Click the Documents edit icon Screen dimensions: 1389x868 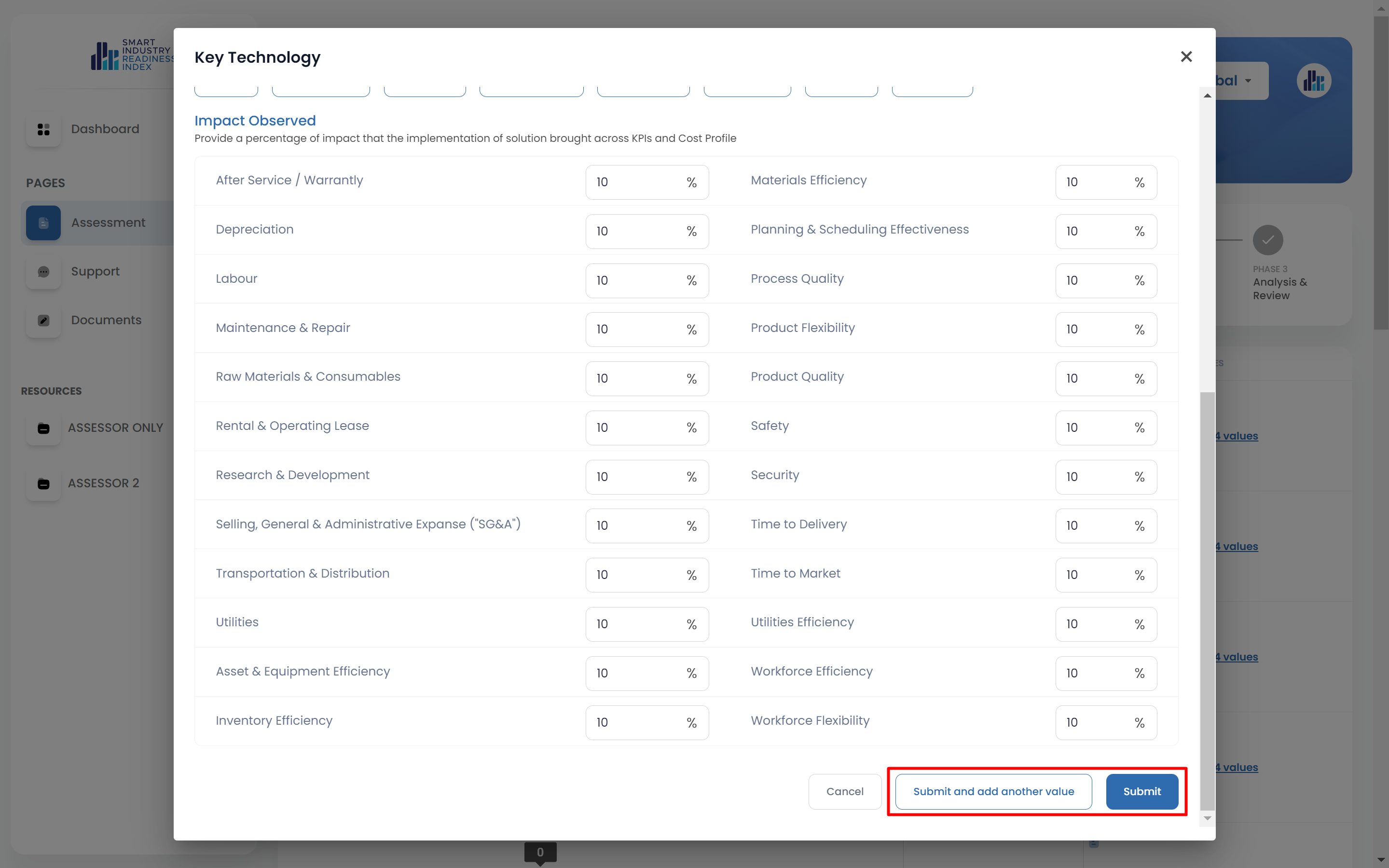[43, 320]
